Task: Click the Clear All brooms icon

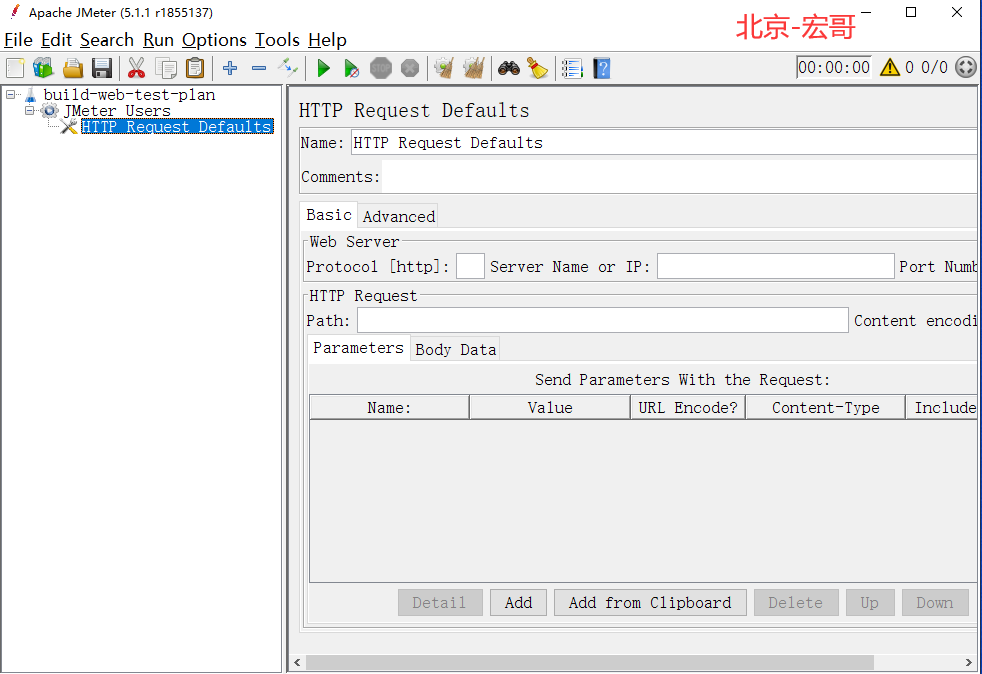Action: coord(474,68)
